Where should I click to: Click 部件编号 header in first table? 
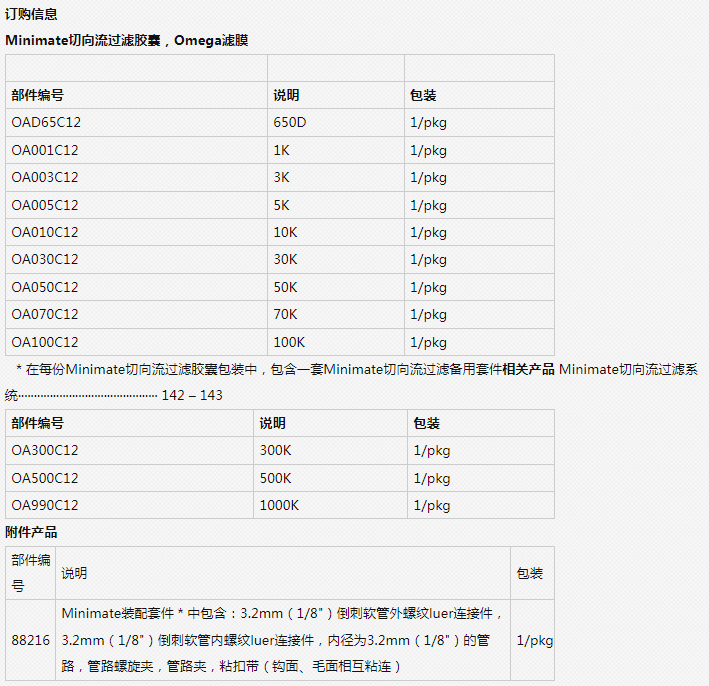pyautogui.click(x=38, y=95)
